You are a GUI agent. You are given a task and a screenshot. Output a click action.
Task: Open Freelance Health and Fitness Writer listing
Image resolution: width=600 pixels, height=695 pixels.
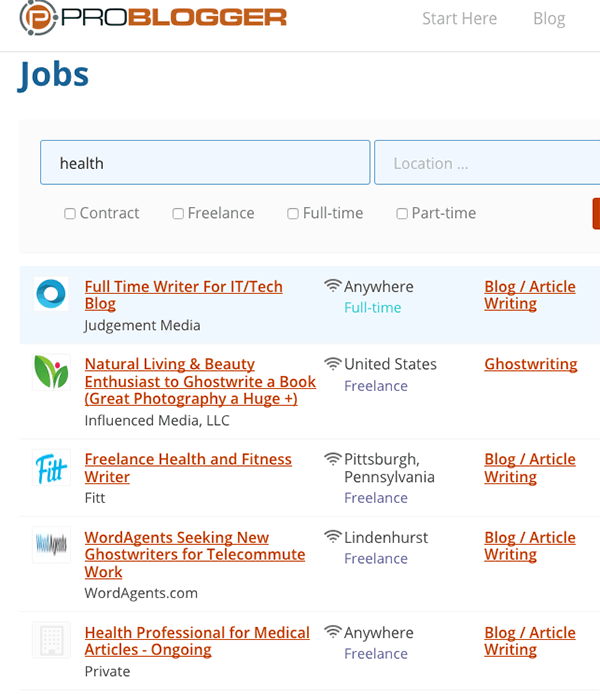[x=188, y=468]
